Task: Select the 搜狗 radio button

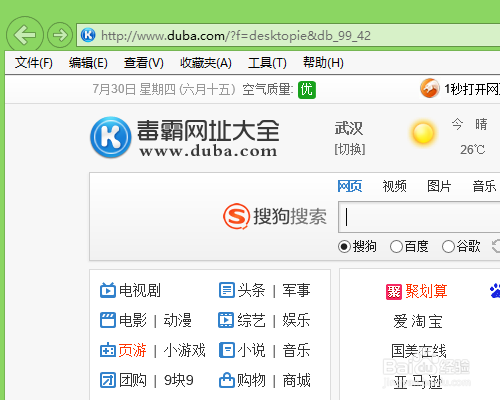Action: (344, 247)
